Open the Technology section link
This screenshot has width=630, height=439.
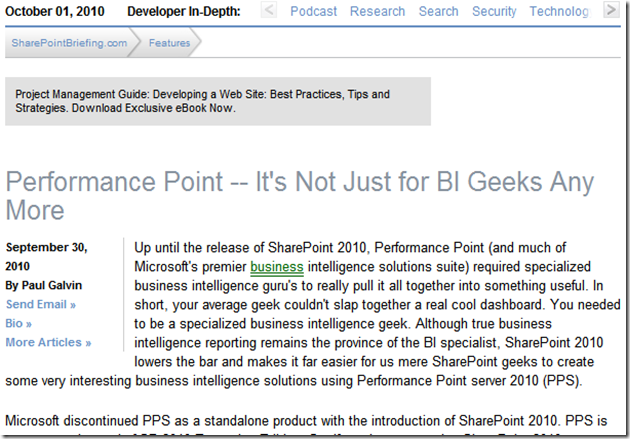click(559, 11)
